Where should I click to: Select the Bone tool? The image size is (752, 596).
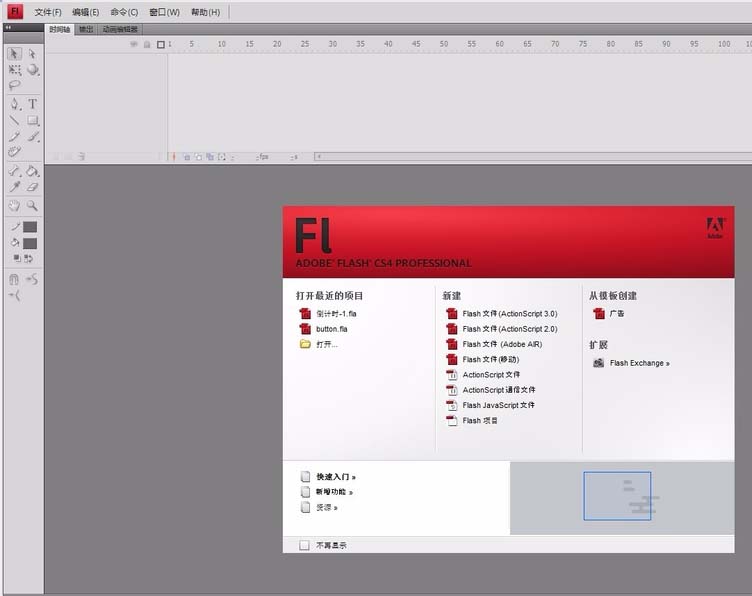[14, 171]
